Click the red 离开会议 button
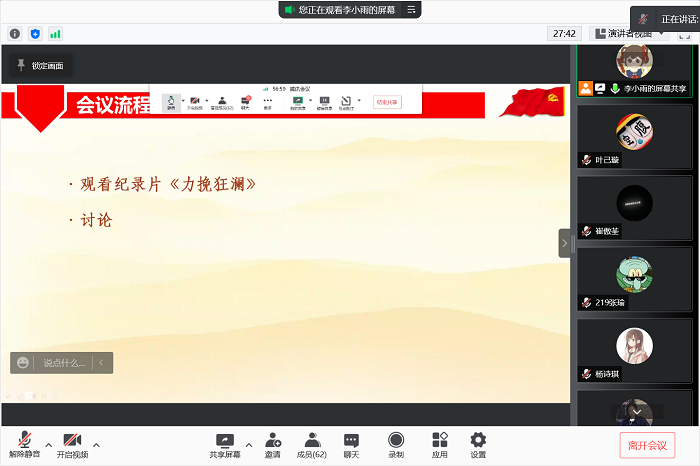Image resolution: width=700 pixels, height=466 pixels. 647,445
